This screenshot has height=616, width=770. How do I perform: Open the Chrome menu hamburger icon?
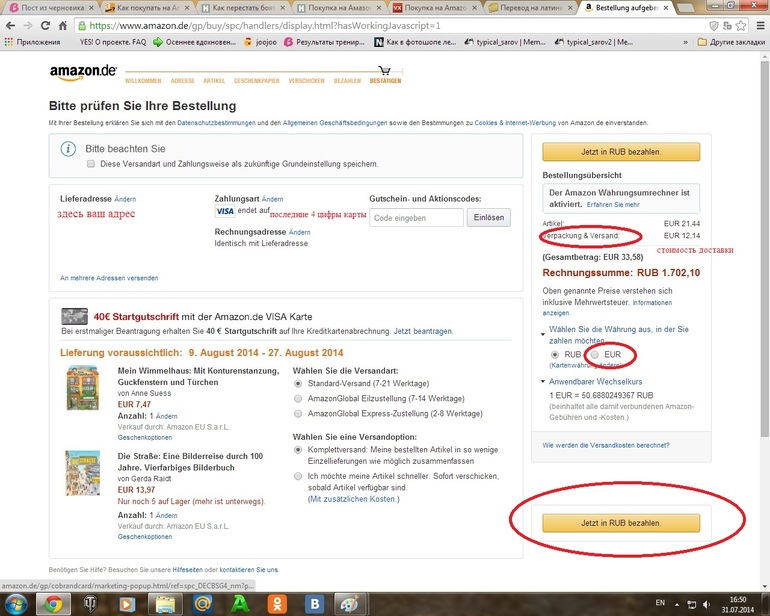click(x=760, y=26)
